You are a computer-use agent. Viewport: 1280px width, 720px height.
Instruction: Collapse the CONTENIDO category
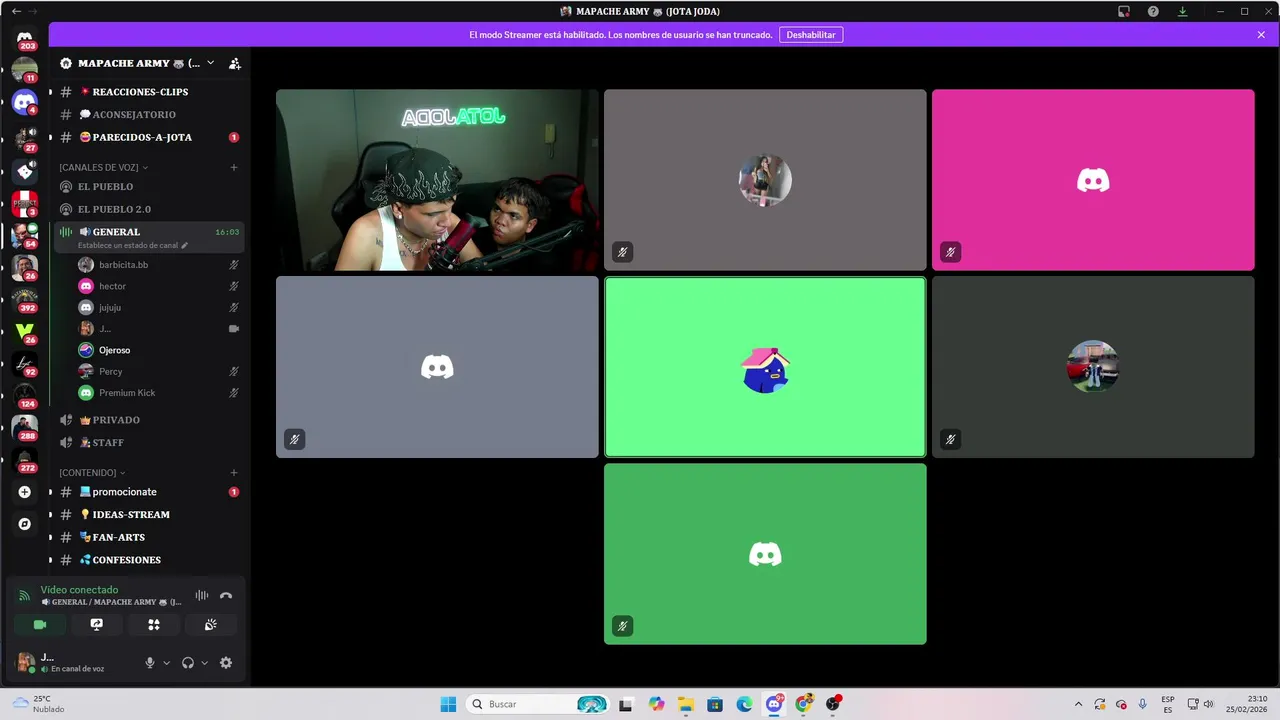92,472
